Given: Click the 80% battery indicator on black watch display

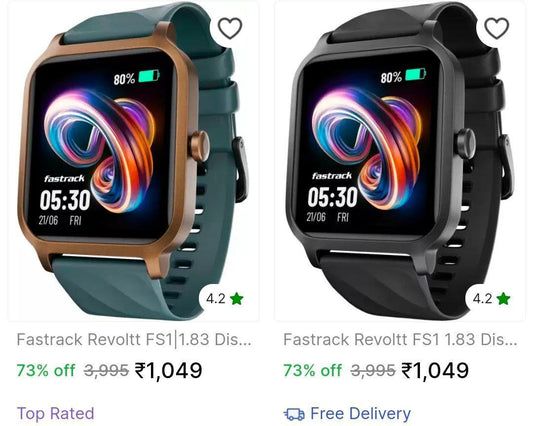Looking at the screenshot, I should 403,76.
